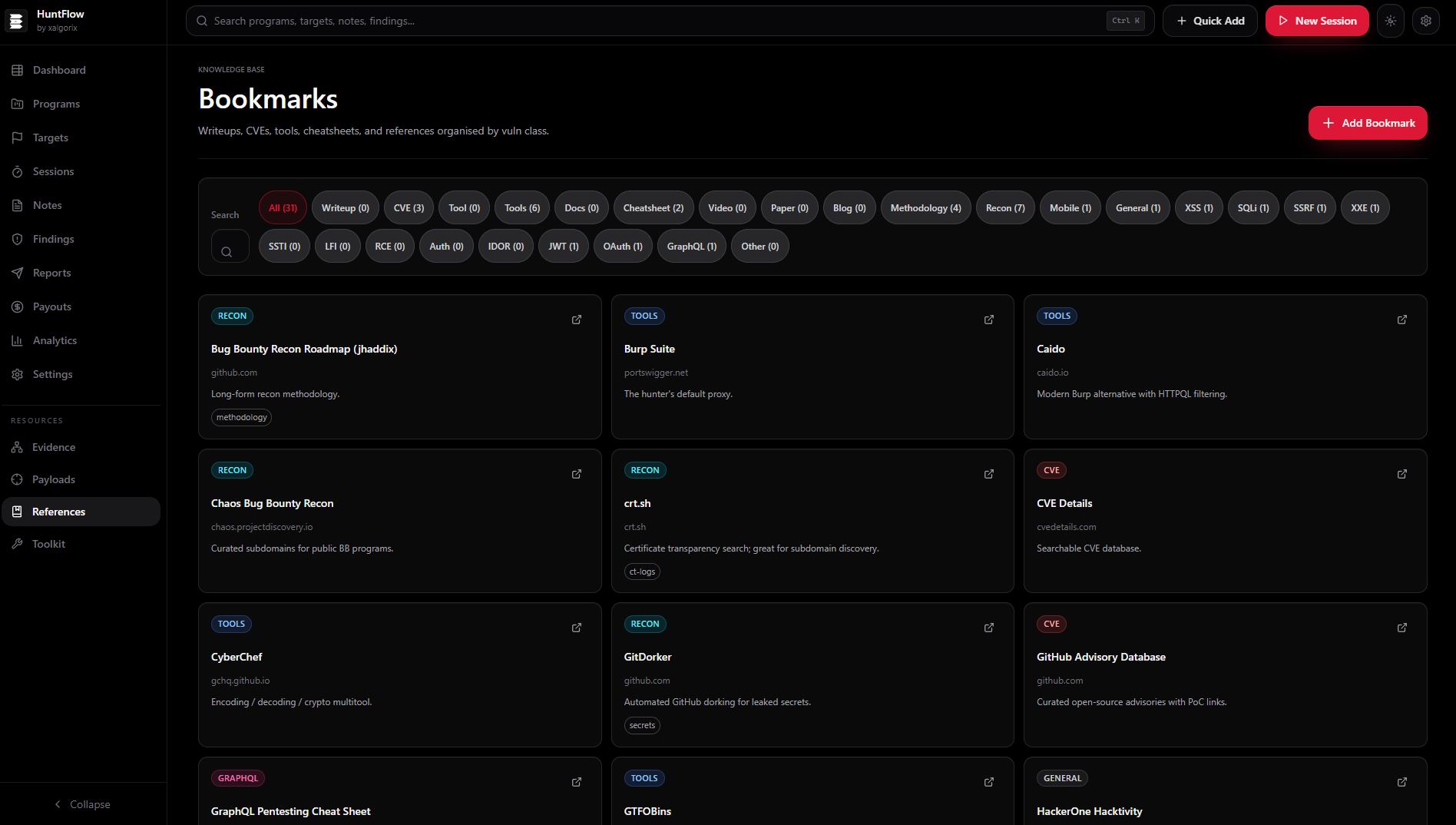
Task: Open external link for HackerOne Hacktivity
Action: coord(1402,782)
